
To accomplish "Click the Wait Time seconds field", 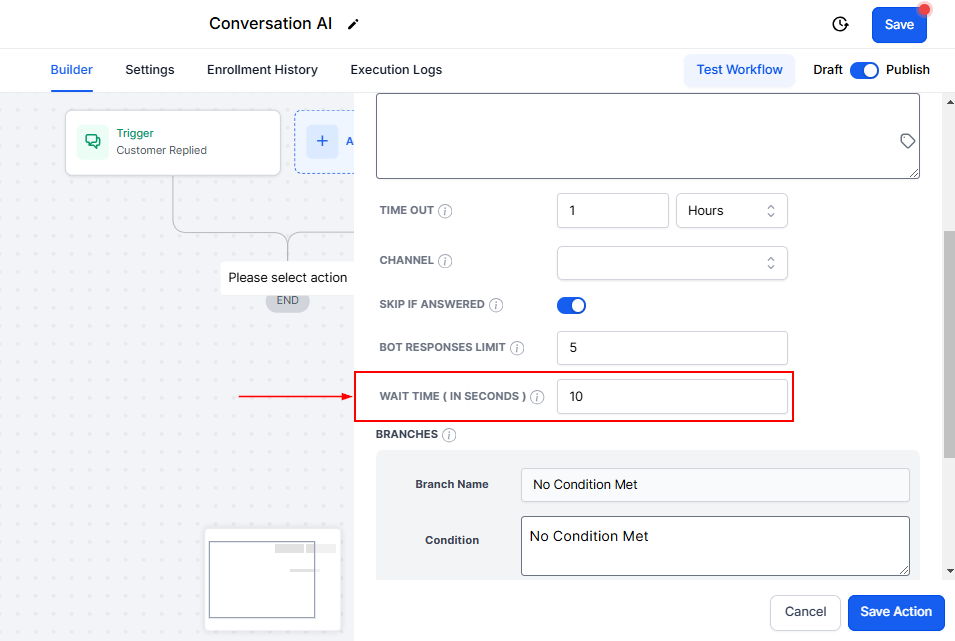I will pyautogui.click(x=672, y=397).
